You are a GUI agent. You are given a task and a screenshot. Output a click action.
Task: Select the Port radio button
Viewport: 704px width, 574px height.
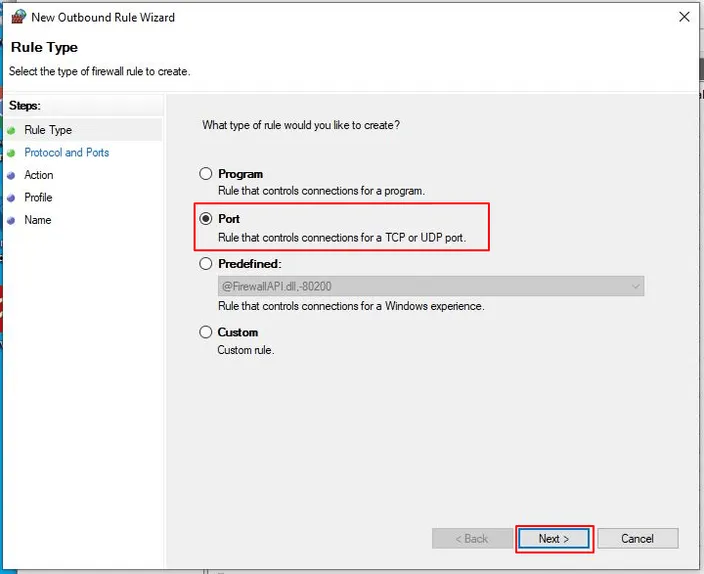tap(206, 219)
